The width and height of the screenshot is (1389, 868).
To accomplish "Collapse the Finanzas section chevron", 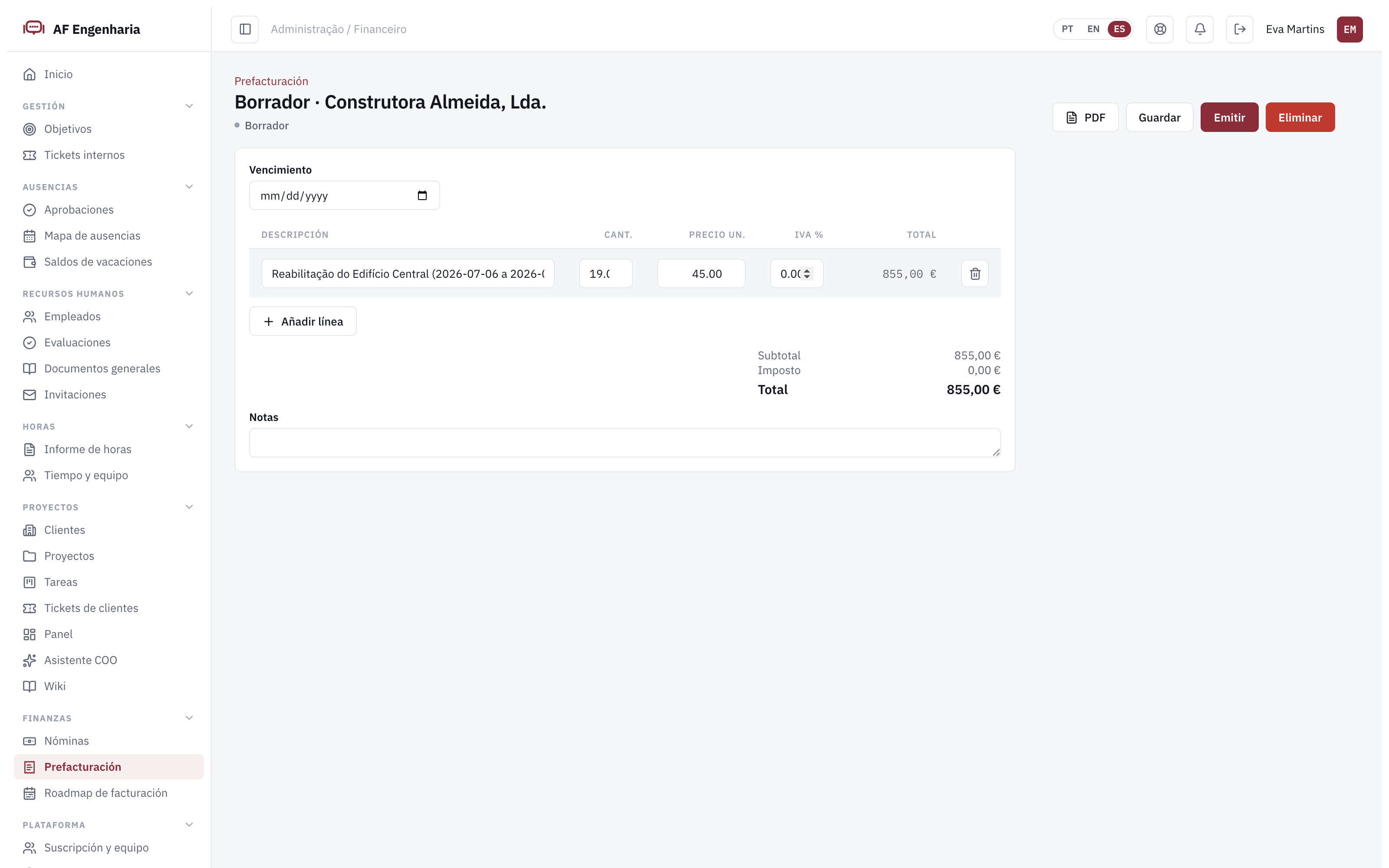I will coord(189,718).
